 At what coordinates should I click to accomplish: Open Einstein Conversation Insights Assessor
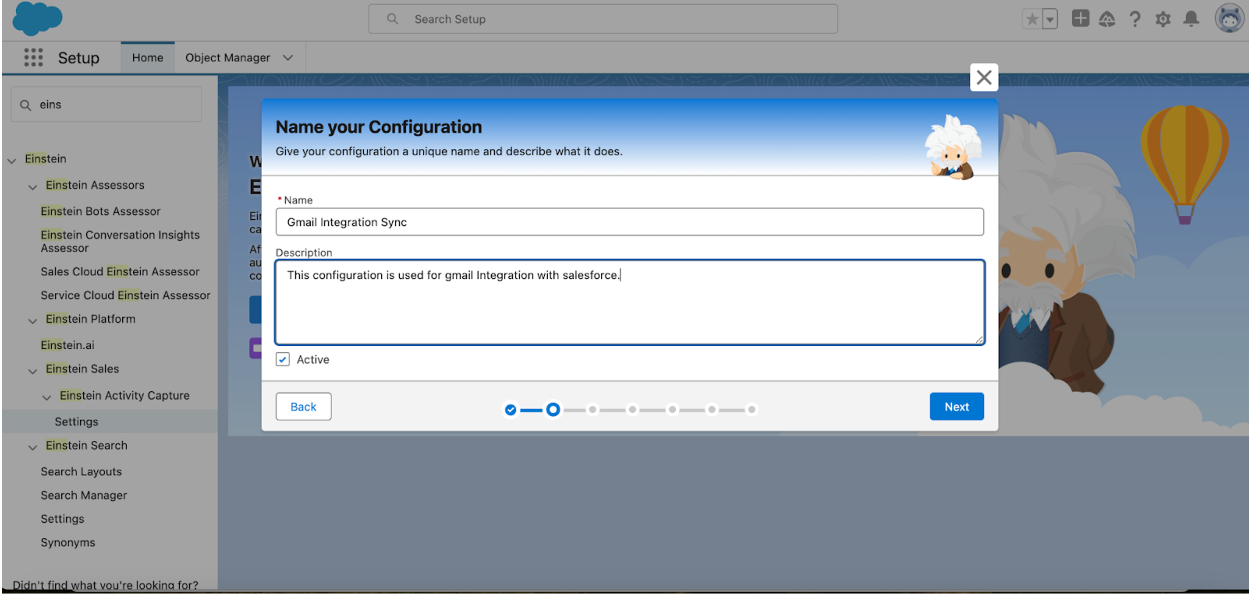pos(120,241)
